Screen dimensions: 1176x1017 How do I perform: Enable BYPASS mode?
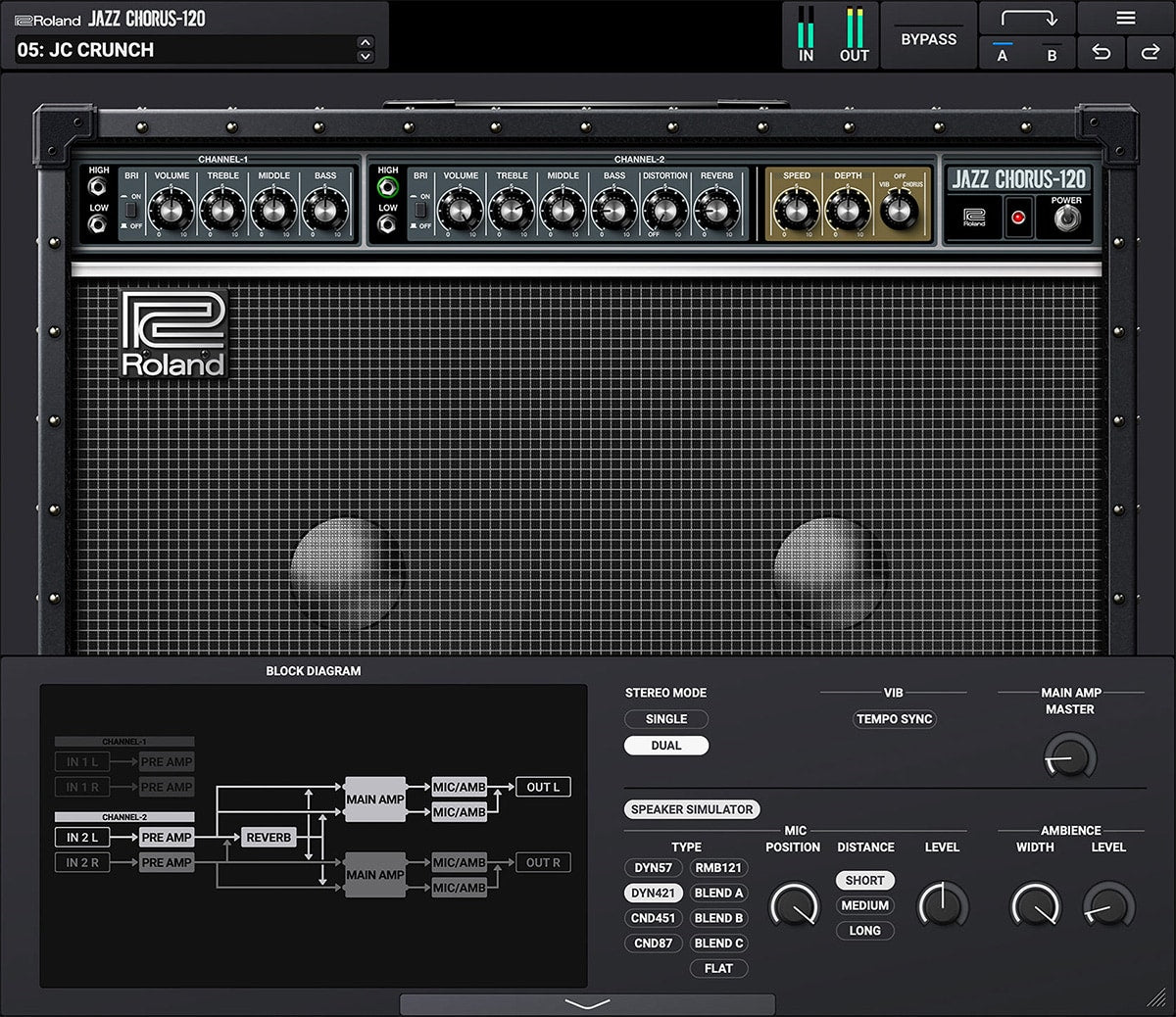pyautogui.click(x=928, y=38)
